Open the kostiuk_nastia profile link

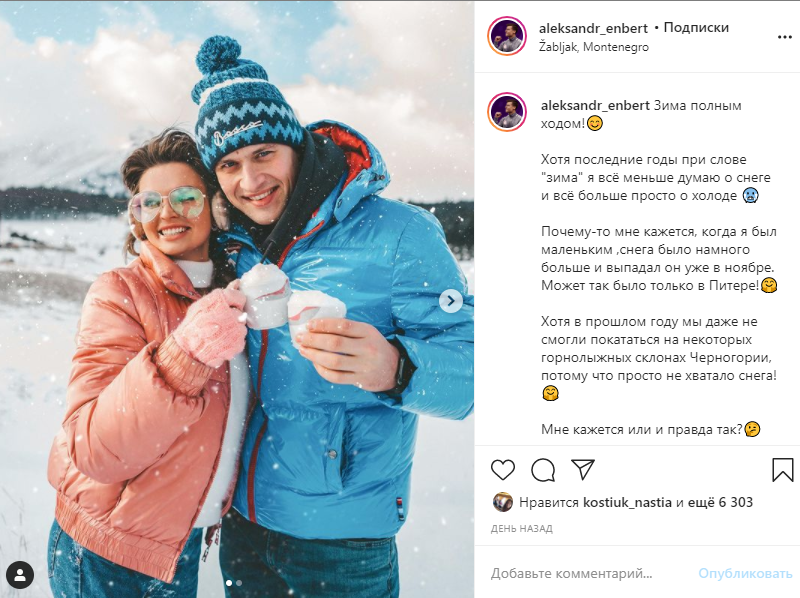pyautogui.click(x=627, y=503)
